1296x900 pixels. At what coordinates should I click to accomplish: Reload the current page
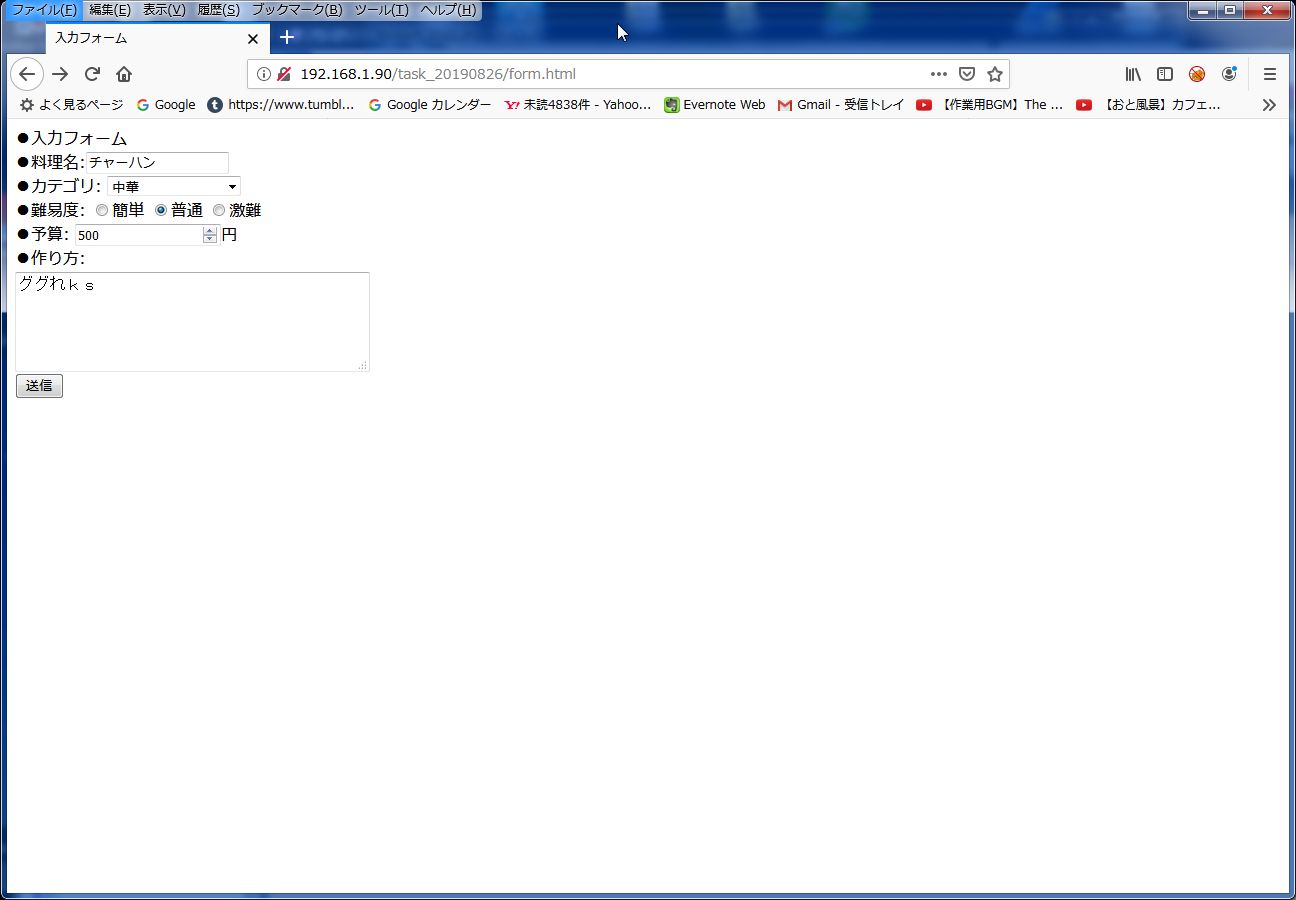click(x=92, y=74)
